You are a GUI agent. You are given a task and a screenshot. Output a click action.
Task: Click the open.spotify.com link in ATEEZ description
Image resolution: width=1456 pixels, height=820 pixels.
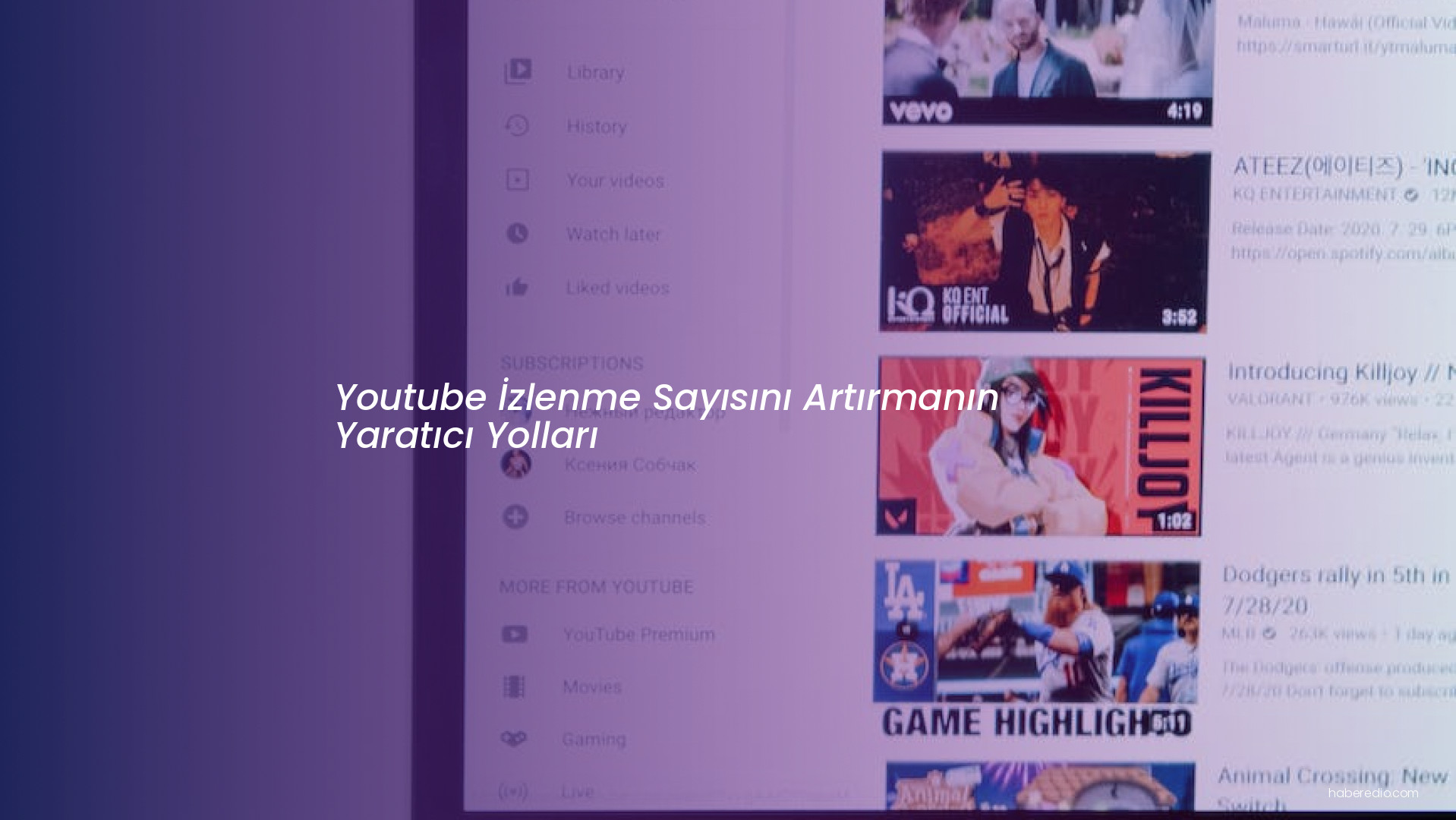[x=1343, y=253]
